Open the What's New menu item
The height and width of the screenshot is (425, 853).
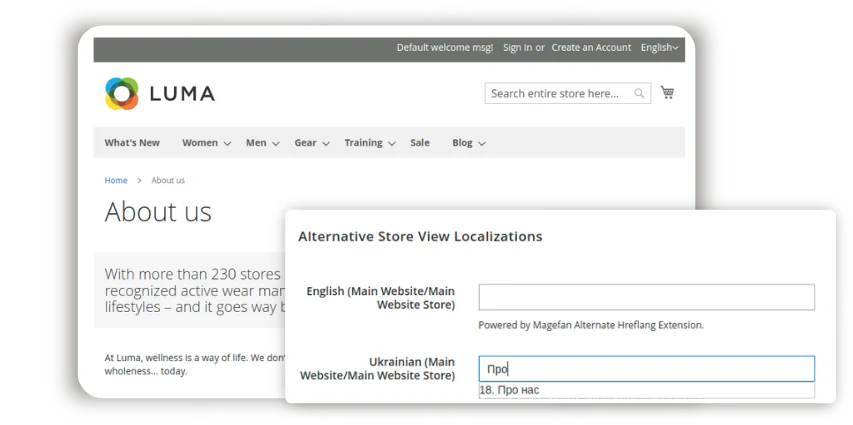tap(132, 143)
